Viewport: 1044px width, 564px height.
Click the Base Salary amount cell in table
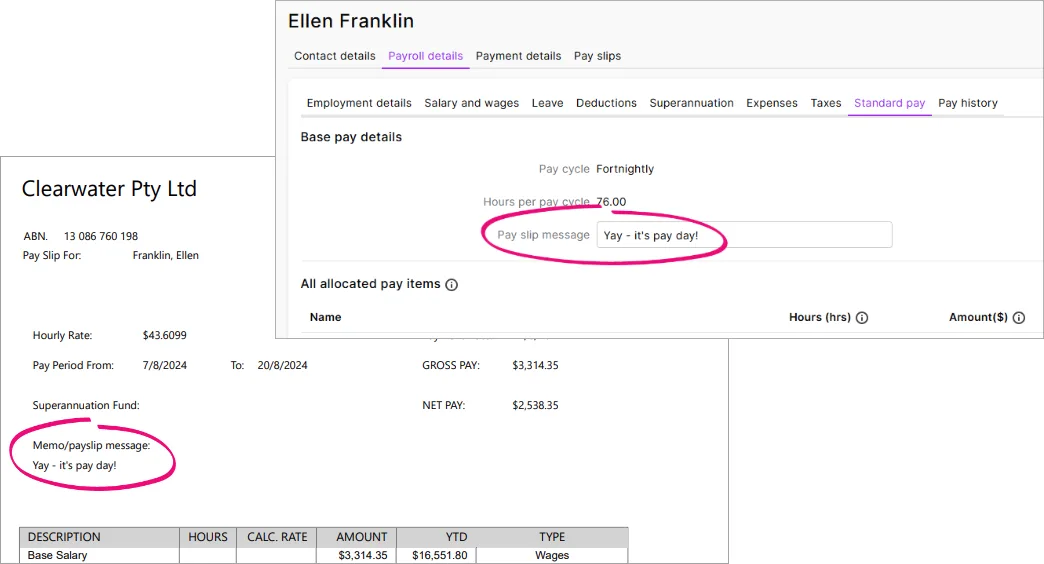click(x=363, y=555)
